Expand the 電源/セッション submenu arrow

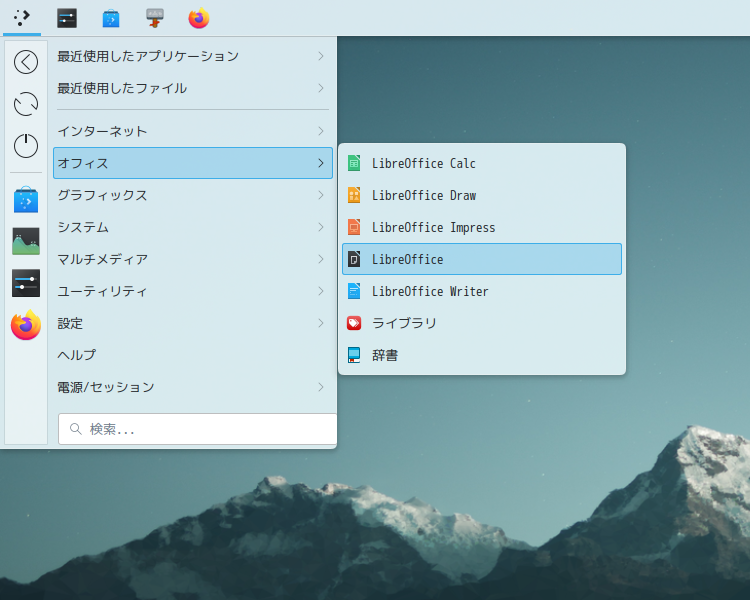(x=321, y=387)
